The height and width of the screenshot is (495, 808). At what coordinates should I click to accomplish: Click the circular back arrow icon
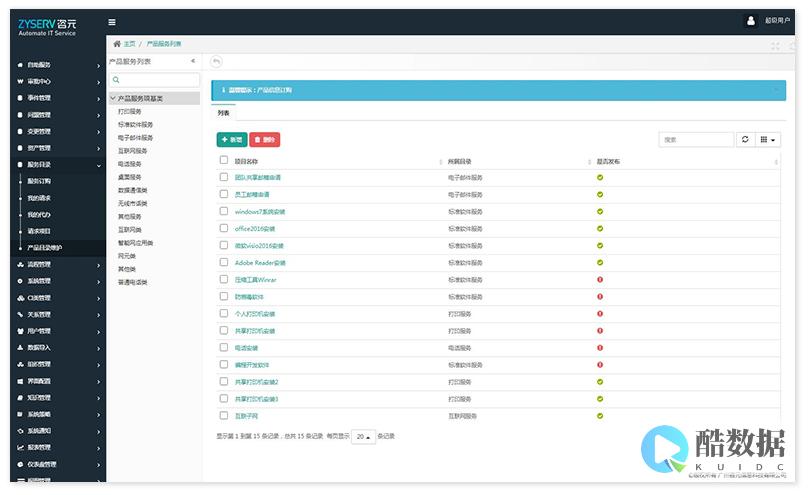pos(216,61)
